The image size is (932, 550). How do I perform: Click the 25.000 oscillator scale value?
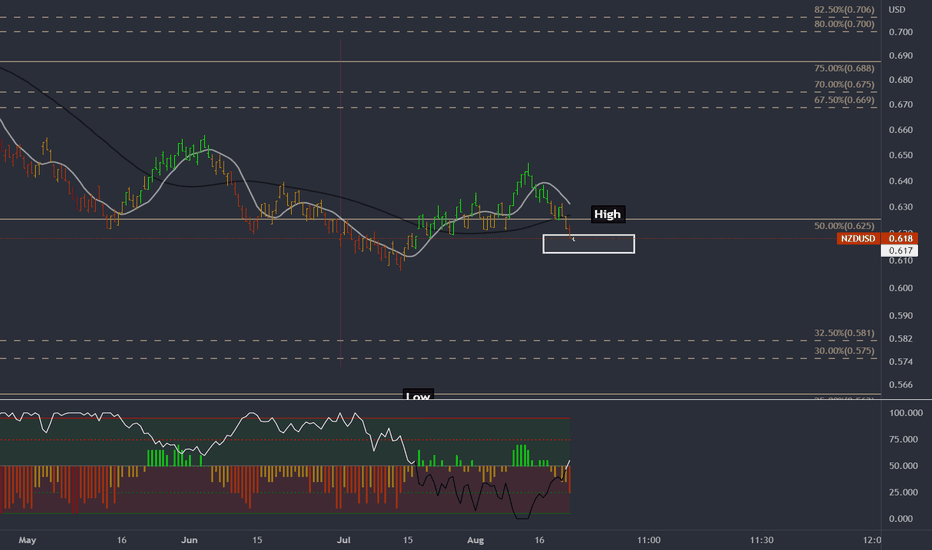coord(903,492)
